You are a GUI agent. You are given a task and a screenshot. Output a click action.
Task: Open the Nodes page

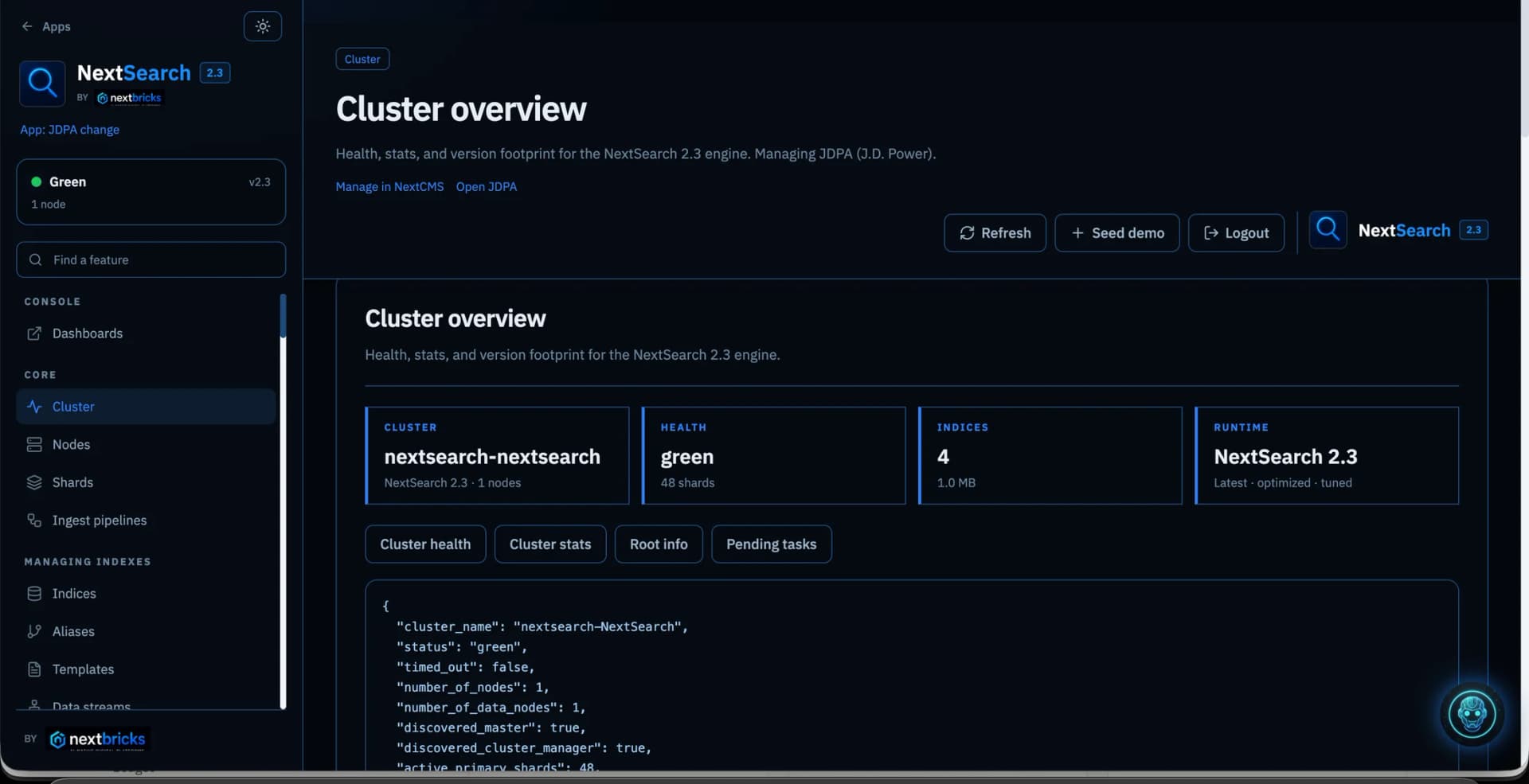(146, 445)
